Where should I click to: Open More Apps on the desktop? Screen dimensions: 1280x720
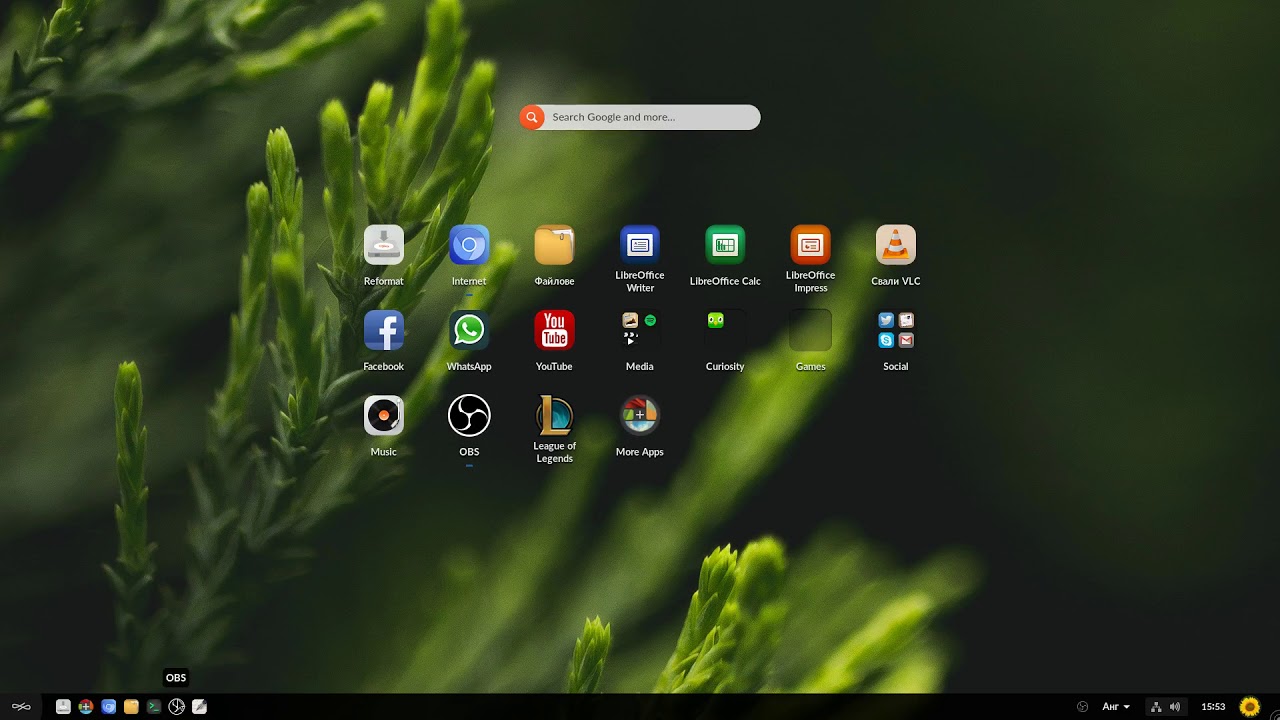(640, 415)
